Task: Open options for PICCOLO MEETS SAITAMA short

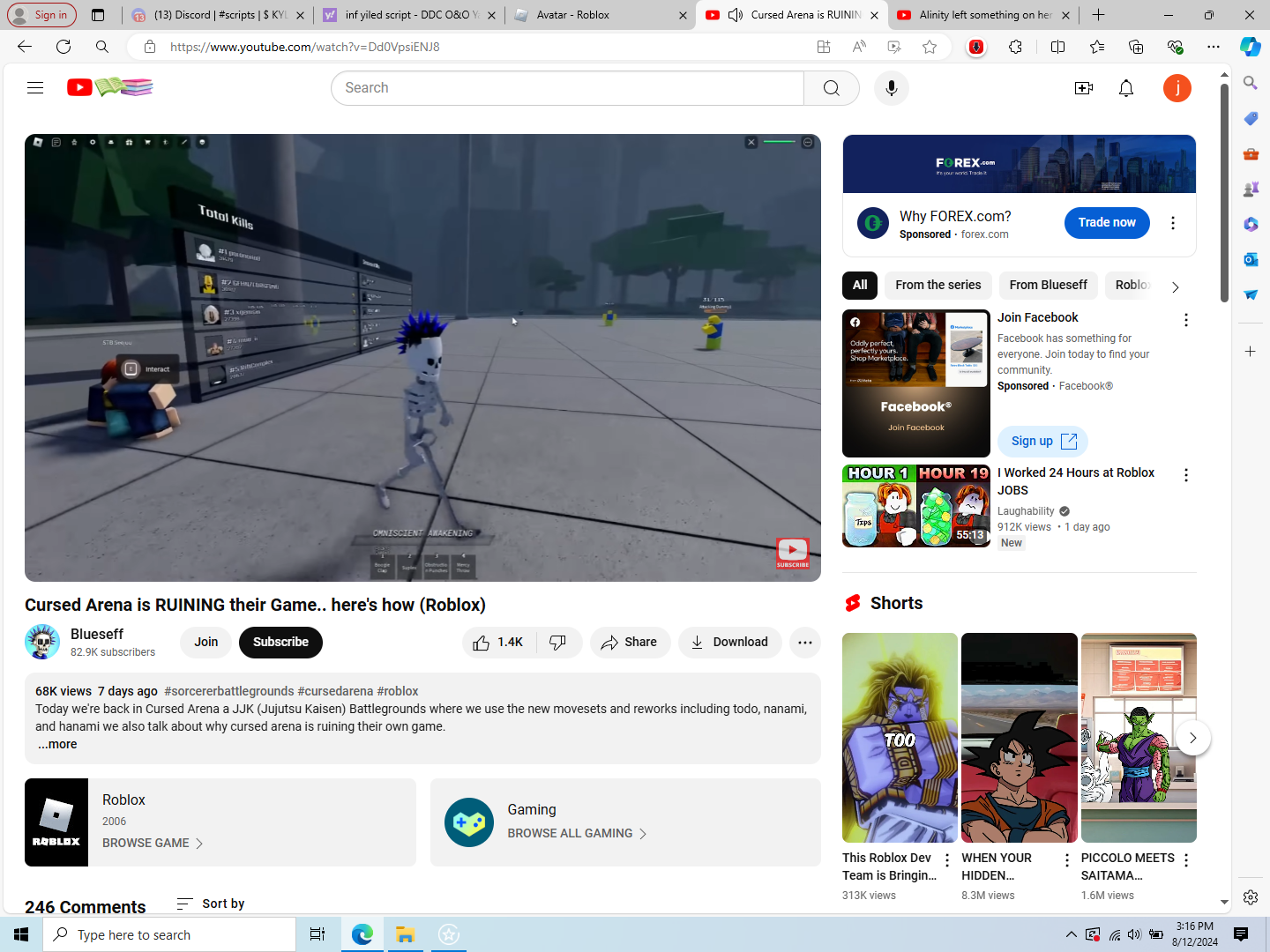Action: click(1186, 860)
